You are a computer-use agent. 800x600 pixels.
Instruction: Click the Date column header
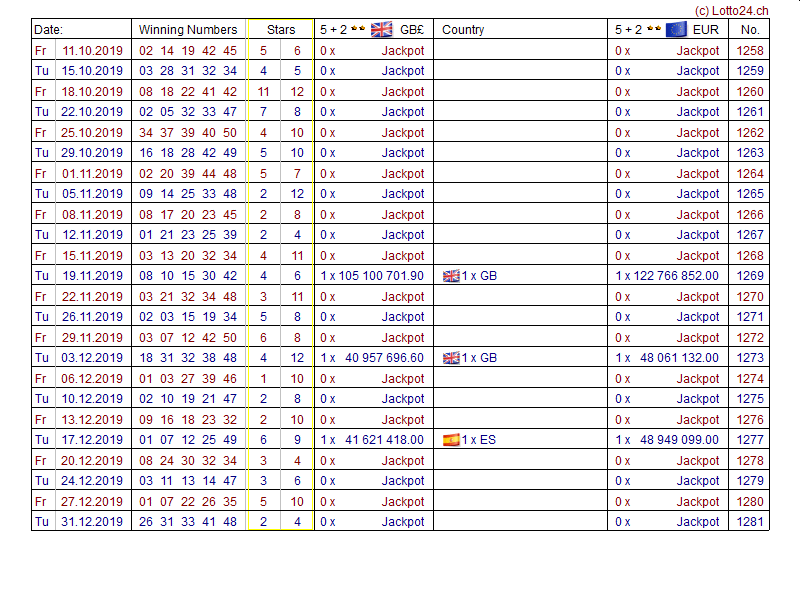[x=49, y=30]
